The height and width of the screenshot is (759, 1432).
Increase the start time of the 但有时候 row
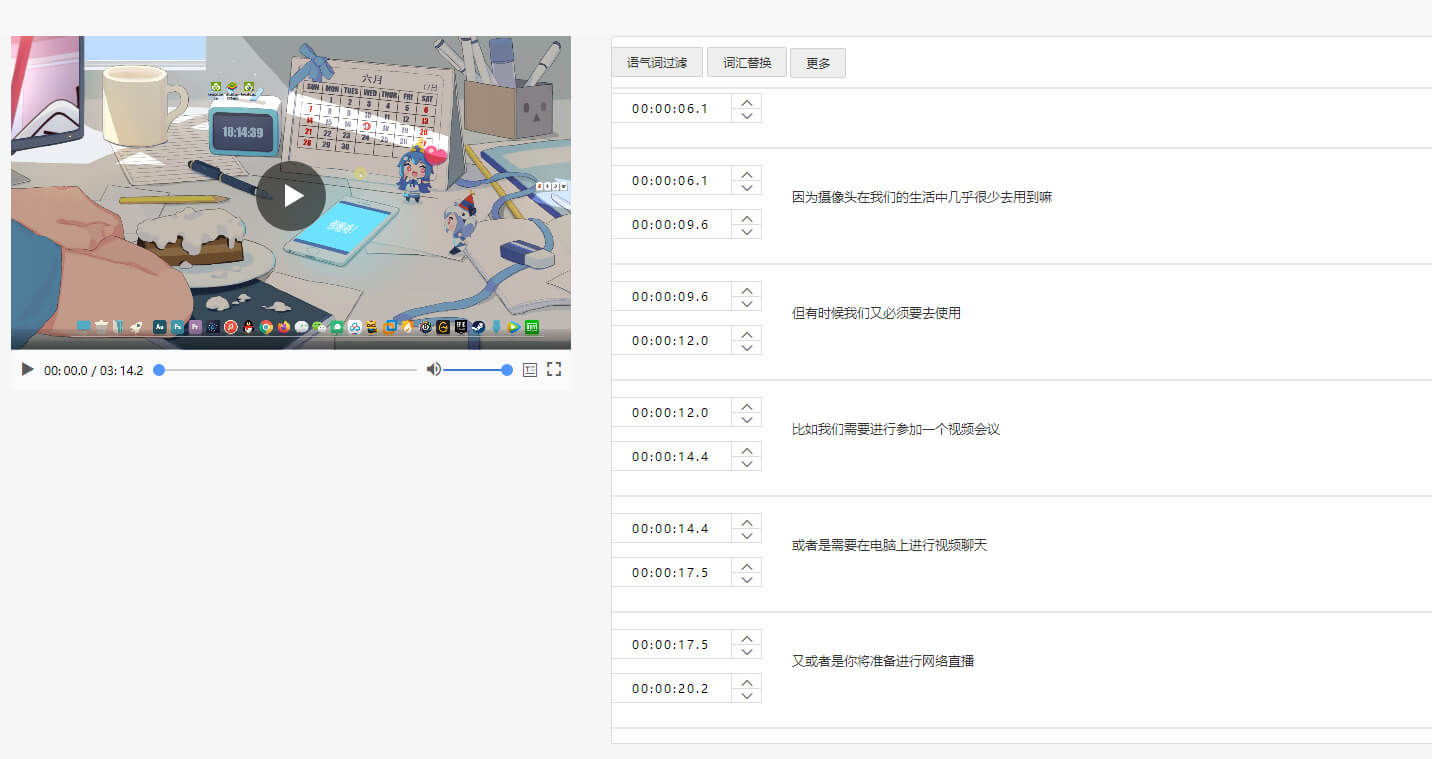click(747, 290)
